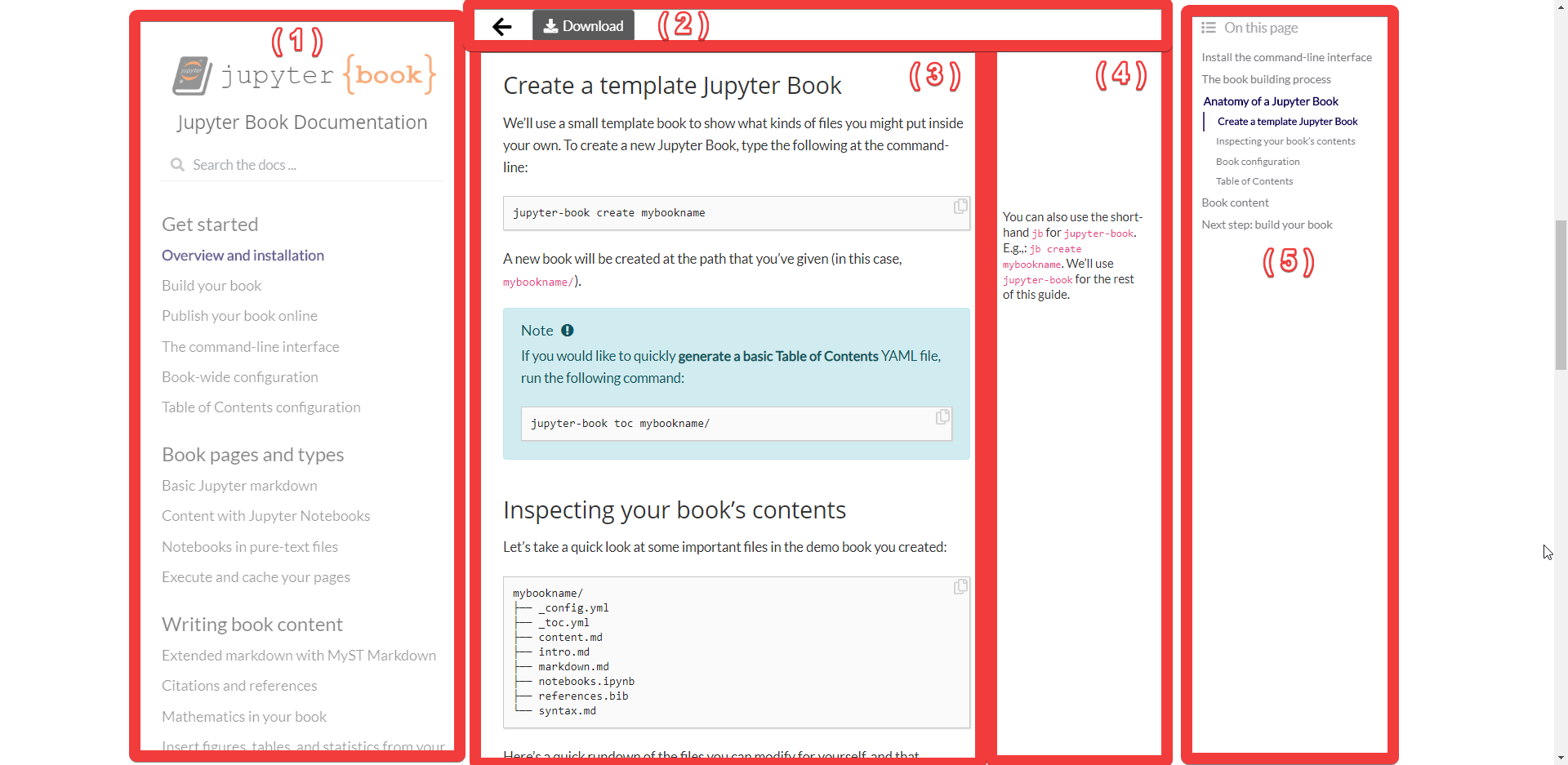Open Basic Jupyter markdown page
The height and width of the screenshot is (765, 1568).
click(239, 486)
